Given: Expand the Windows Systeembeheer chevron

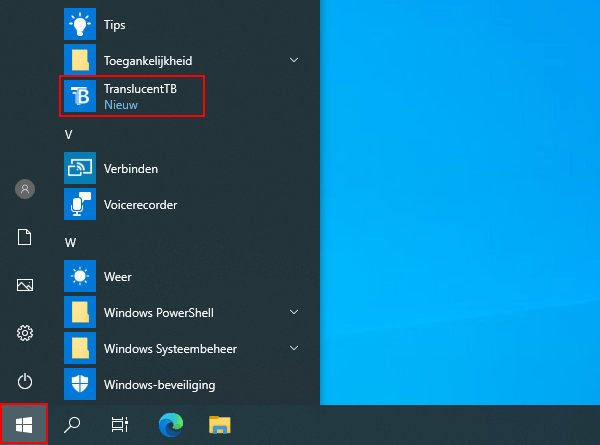Looking at the screenshot, I should [294, 348].
